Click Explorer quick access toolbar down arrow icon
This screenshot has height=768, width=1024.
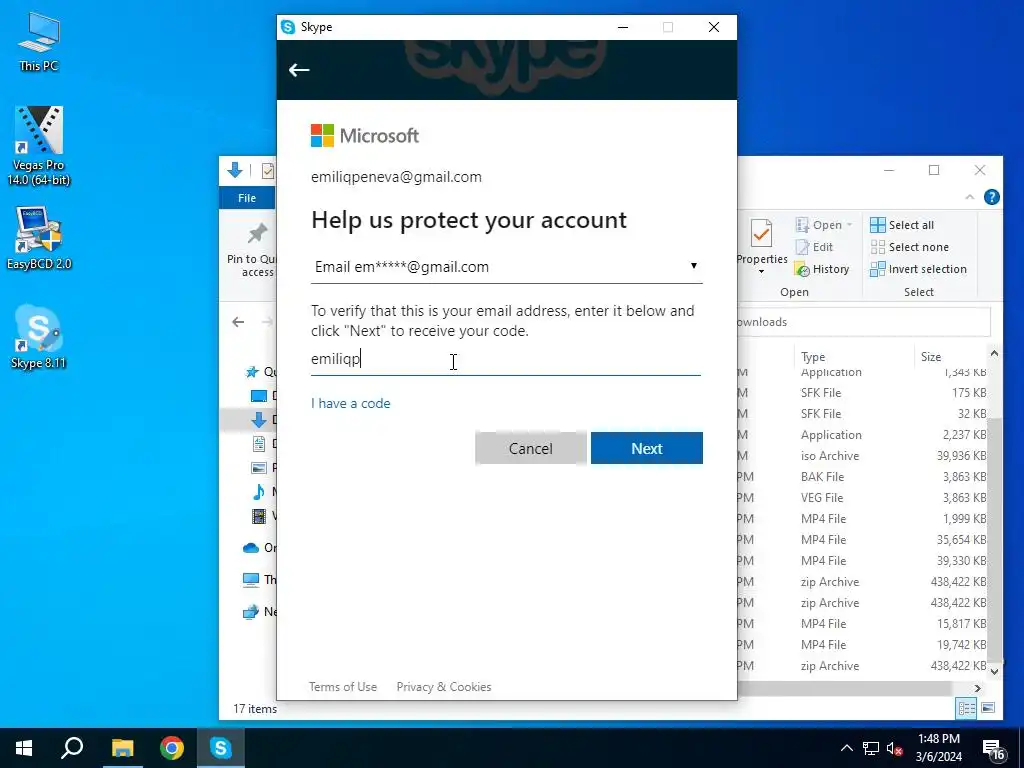pyautogui.click(x=235, y=170)
